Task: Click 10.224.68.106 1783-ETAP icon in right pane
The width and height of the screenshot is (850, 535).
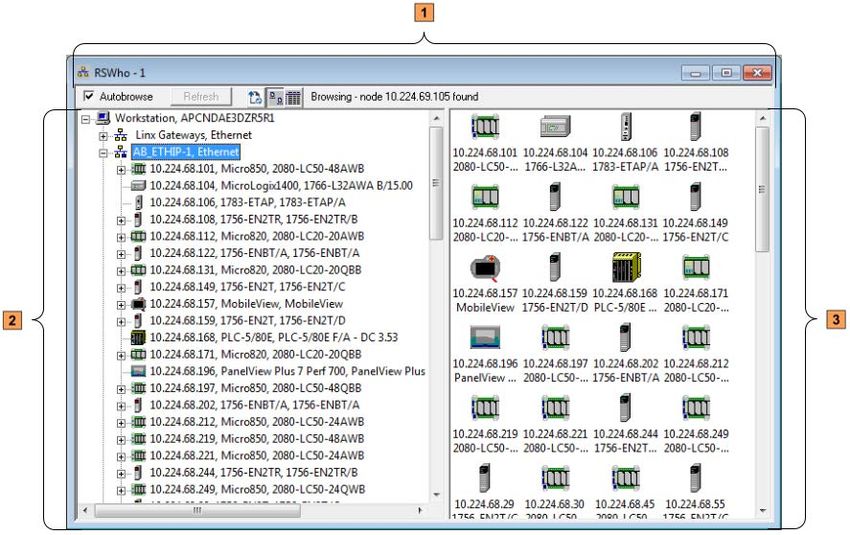Action: point(626,127)
